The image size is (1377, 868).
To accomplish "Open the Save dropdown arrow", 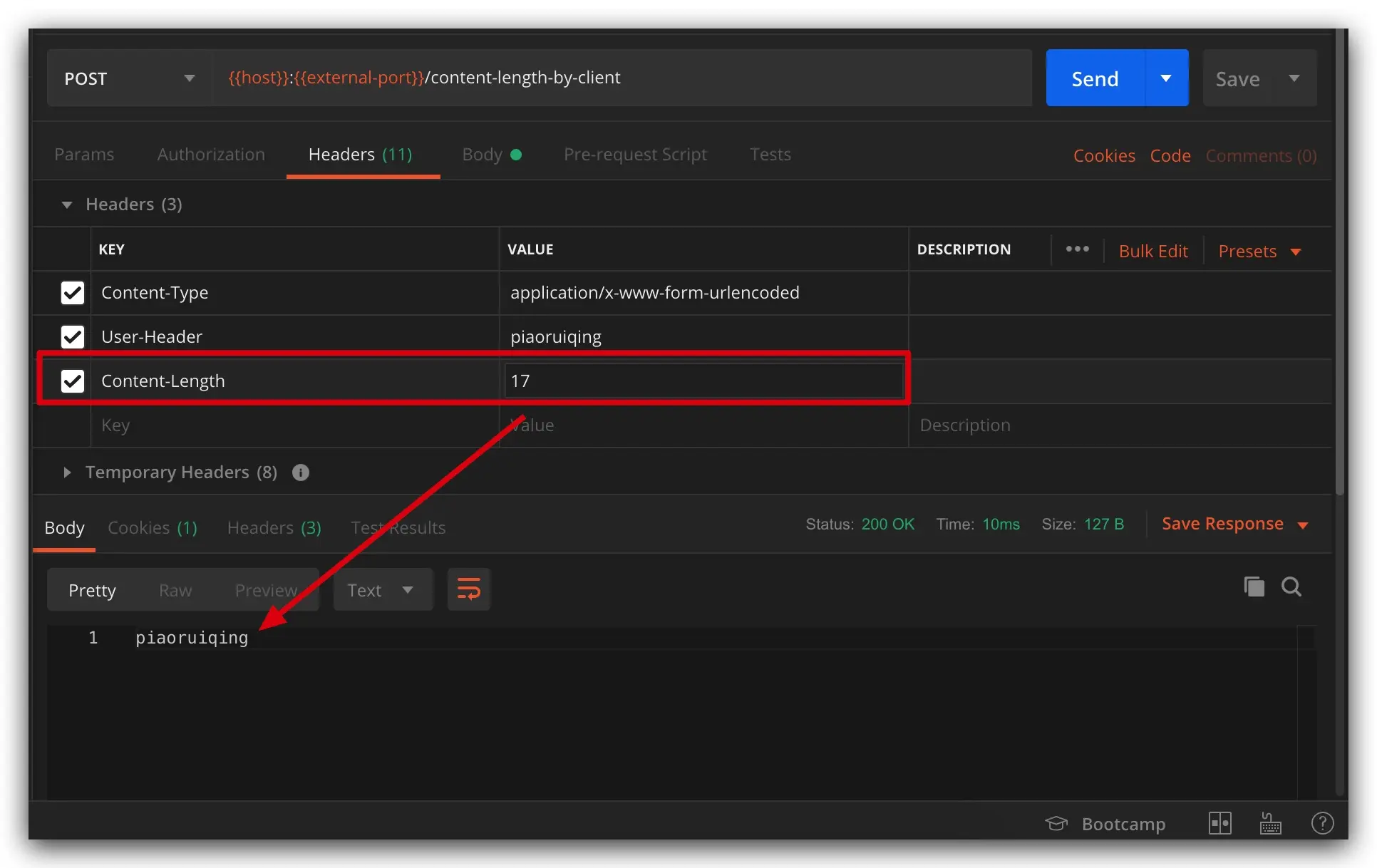I will pyautogui.click(x=1294, y=78).
